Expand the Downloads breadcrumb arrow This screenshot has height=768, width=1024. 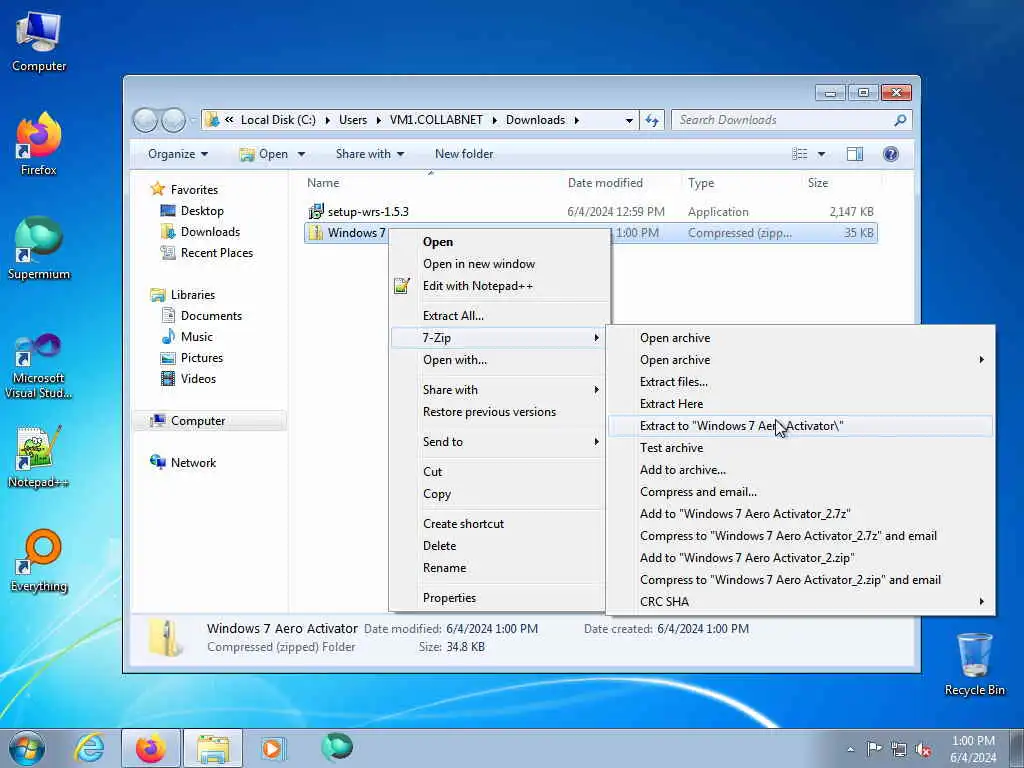pyautogui.click(x=577, y=120)
